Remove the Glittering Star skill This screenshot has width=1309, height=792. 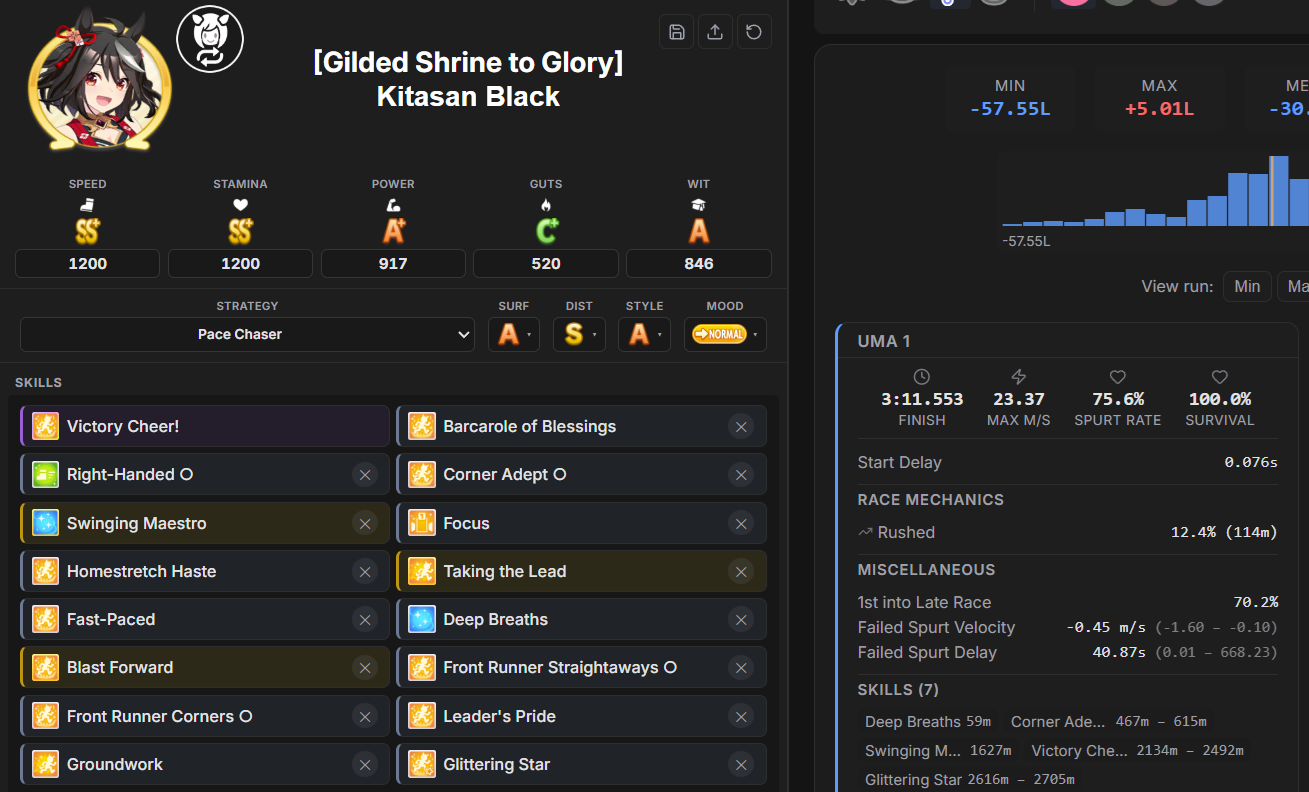[741, 765]
